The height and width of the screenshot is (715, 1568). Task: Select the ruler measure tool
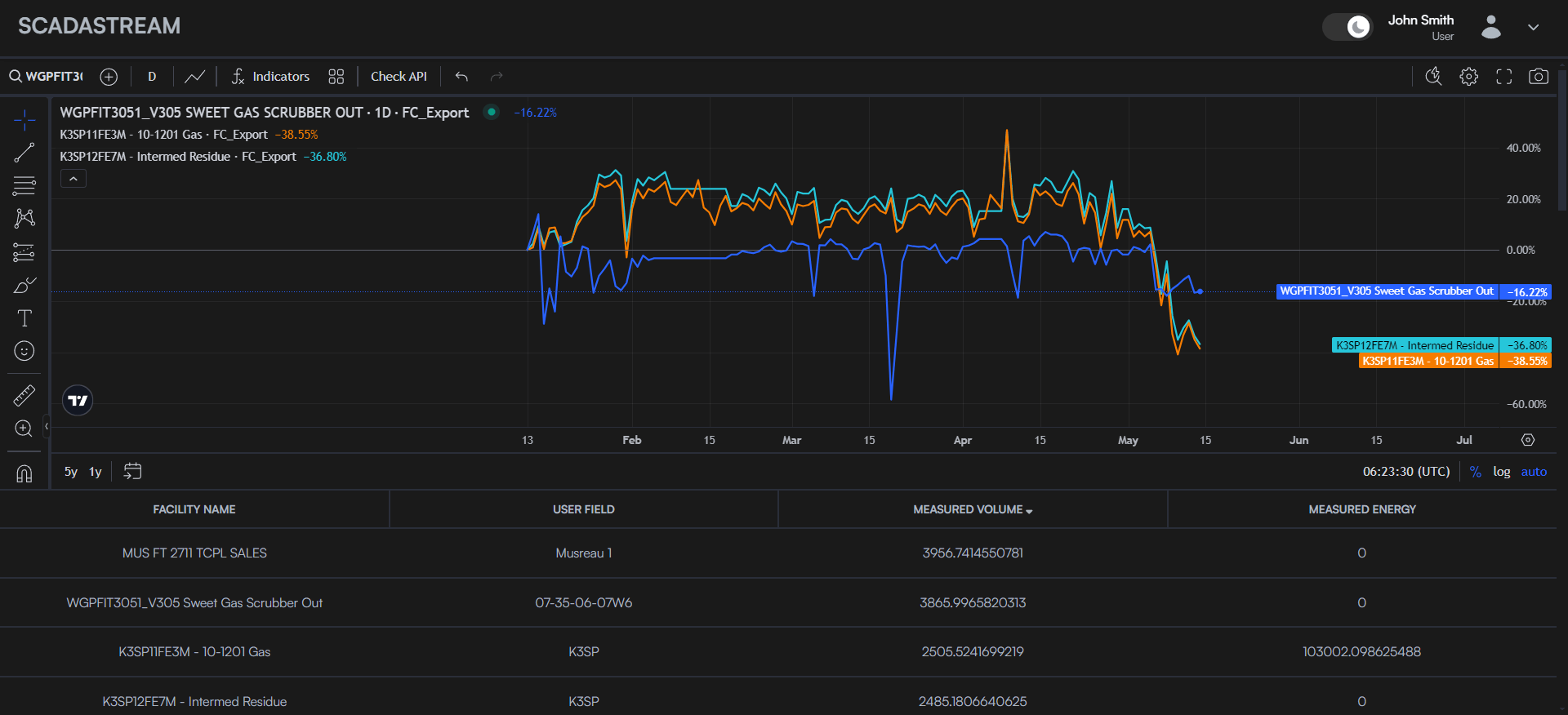pyautogui.click(x=24, y=396)
